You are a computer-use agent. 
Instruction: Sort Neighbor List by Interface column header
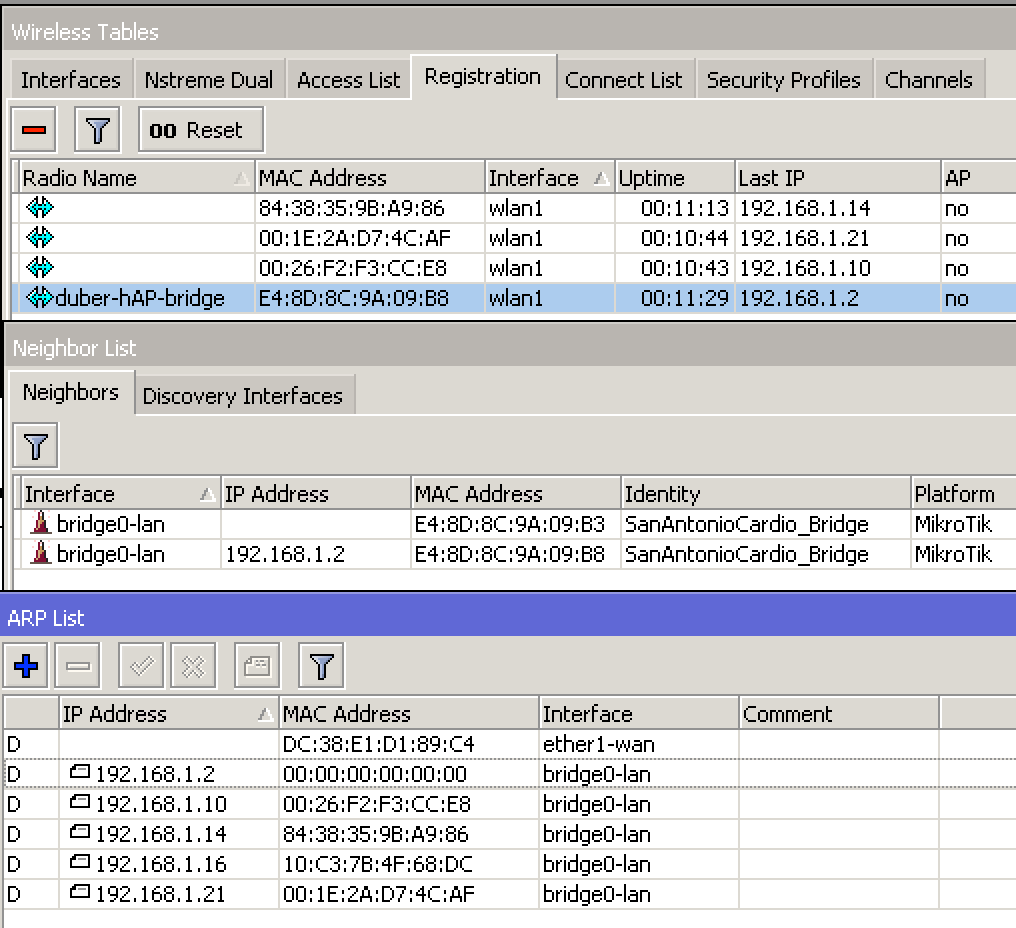pyautogui.click(x=121, y=494)
